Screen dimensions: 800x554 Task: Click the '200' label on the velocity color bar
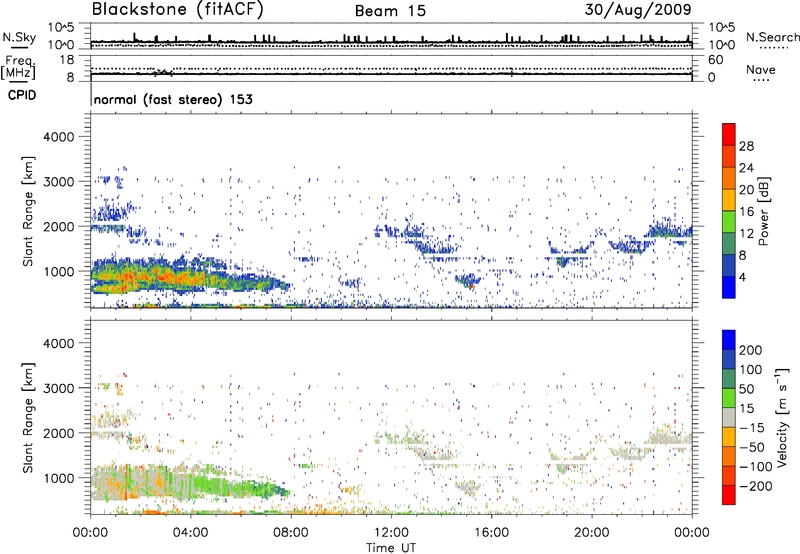click(751, 350)
